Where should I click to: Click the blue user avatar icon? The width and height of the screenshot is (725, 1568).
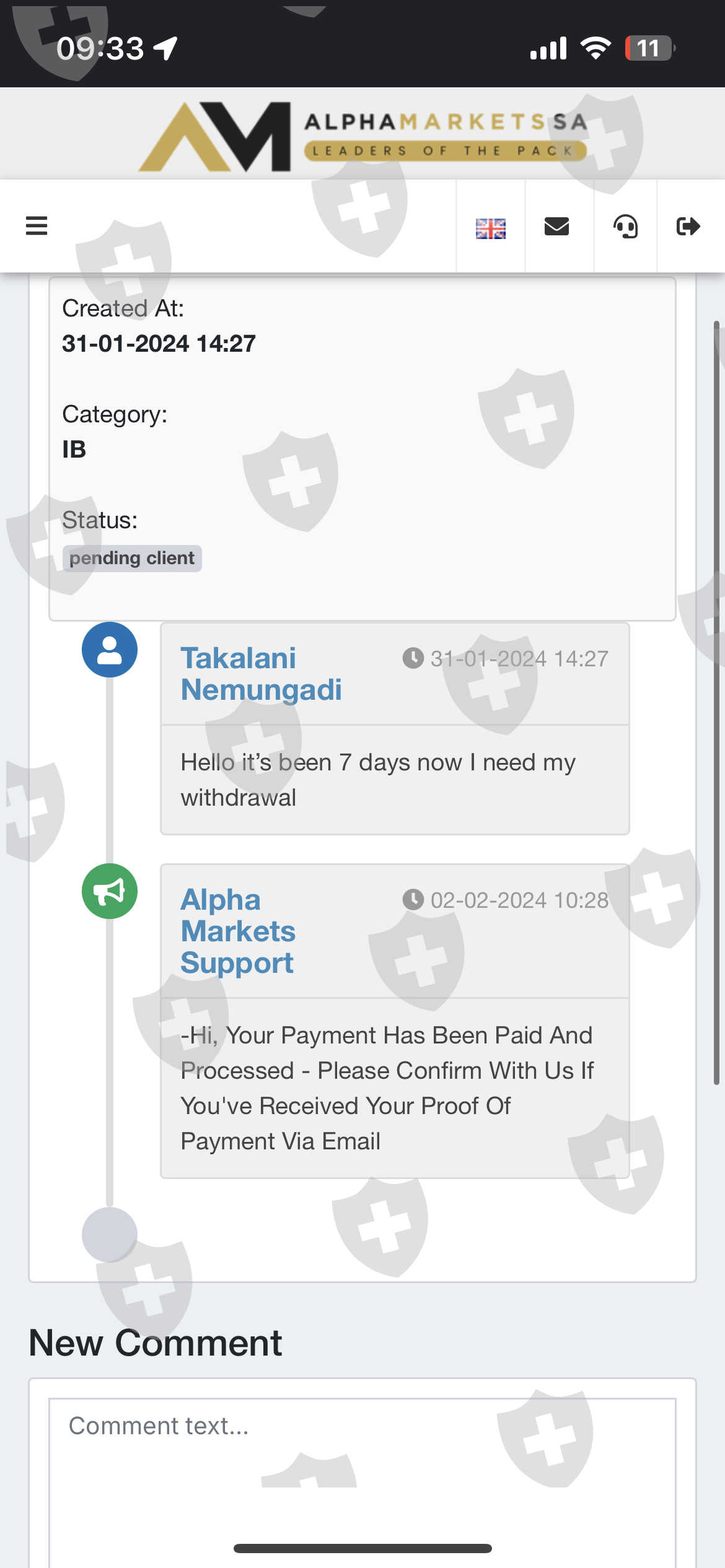click(110, 650)
